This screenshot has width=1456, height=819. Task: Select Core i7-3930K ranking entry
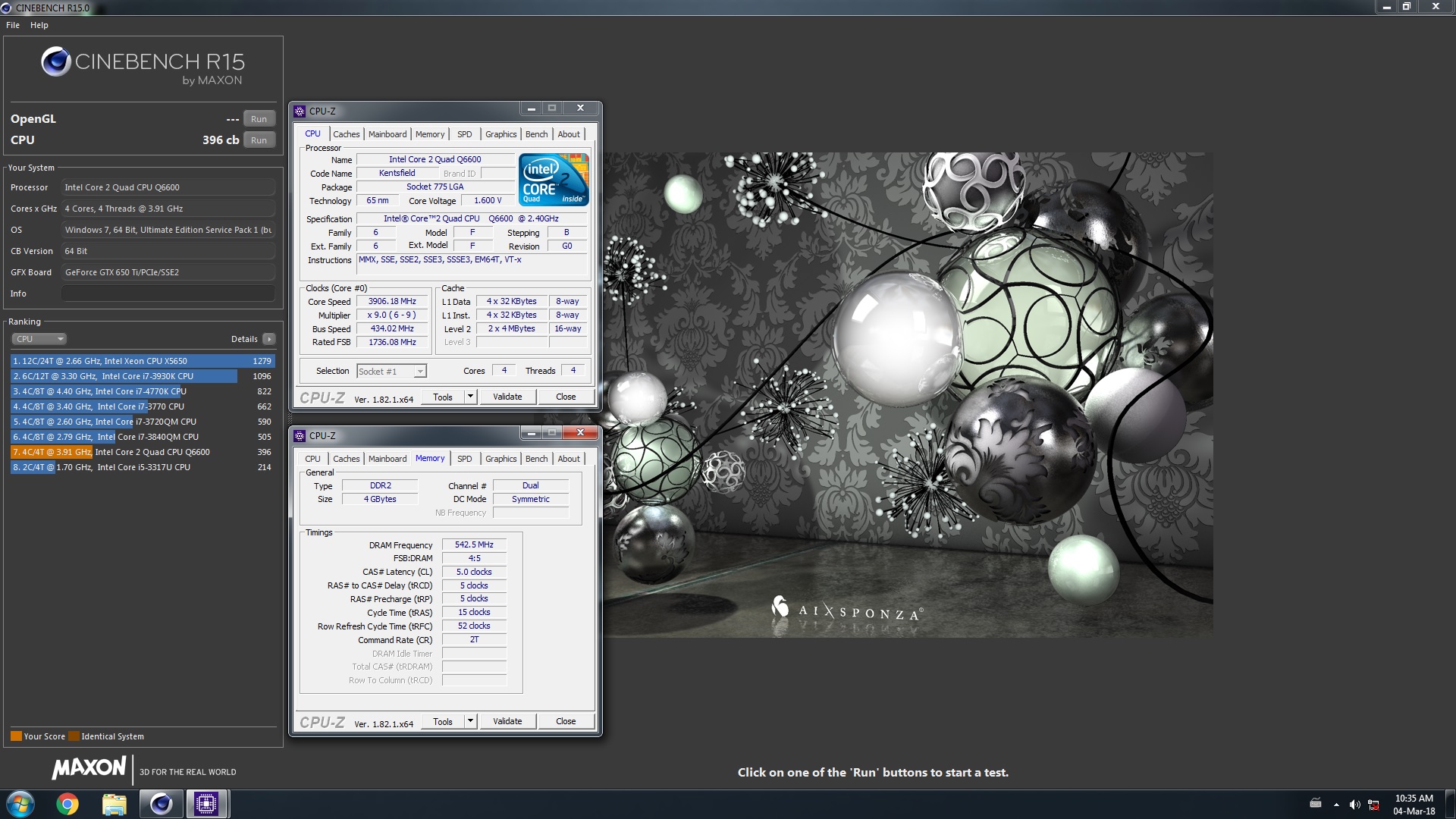143,376
